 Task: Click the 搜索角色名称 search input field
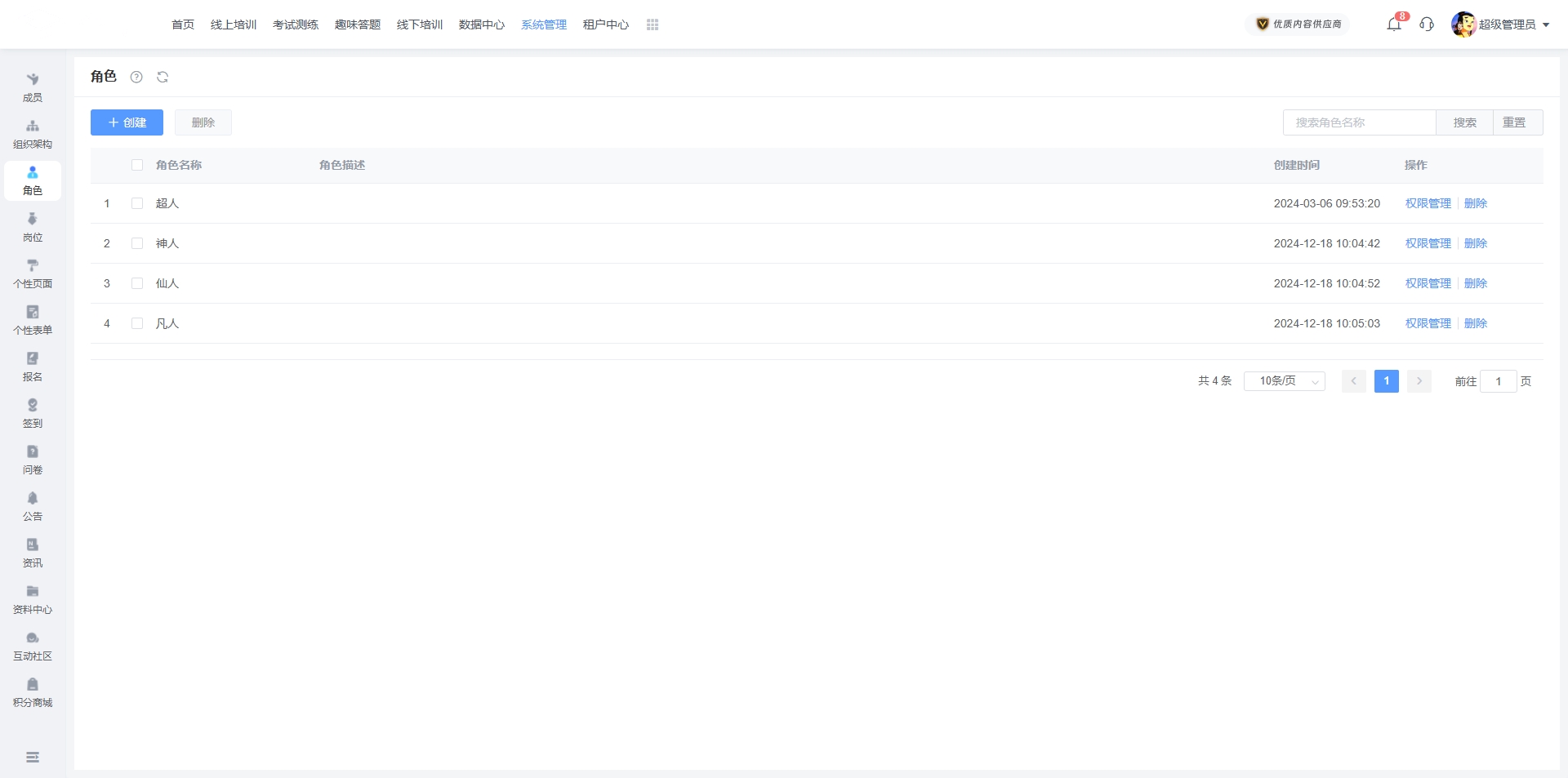[x=1359, y=122]
